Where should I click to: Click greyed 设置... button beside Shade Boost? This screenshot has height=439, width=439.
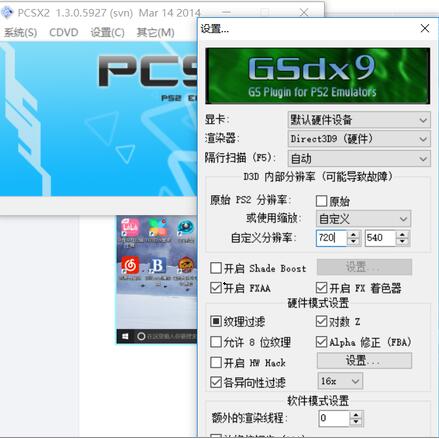pos(364,267)
